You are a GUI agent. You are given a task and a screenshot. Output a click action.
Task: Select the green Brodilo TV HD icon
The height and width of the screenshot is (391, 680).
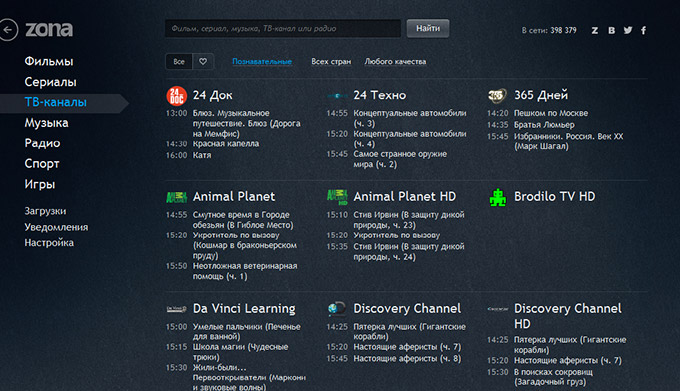(498, 198)
